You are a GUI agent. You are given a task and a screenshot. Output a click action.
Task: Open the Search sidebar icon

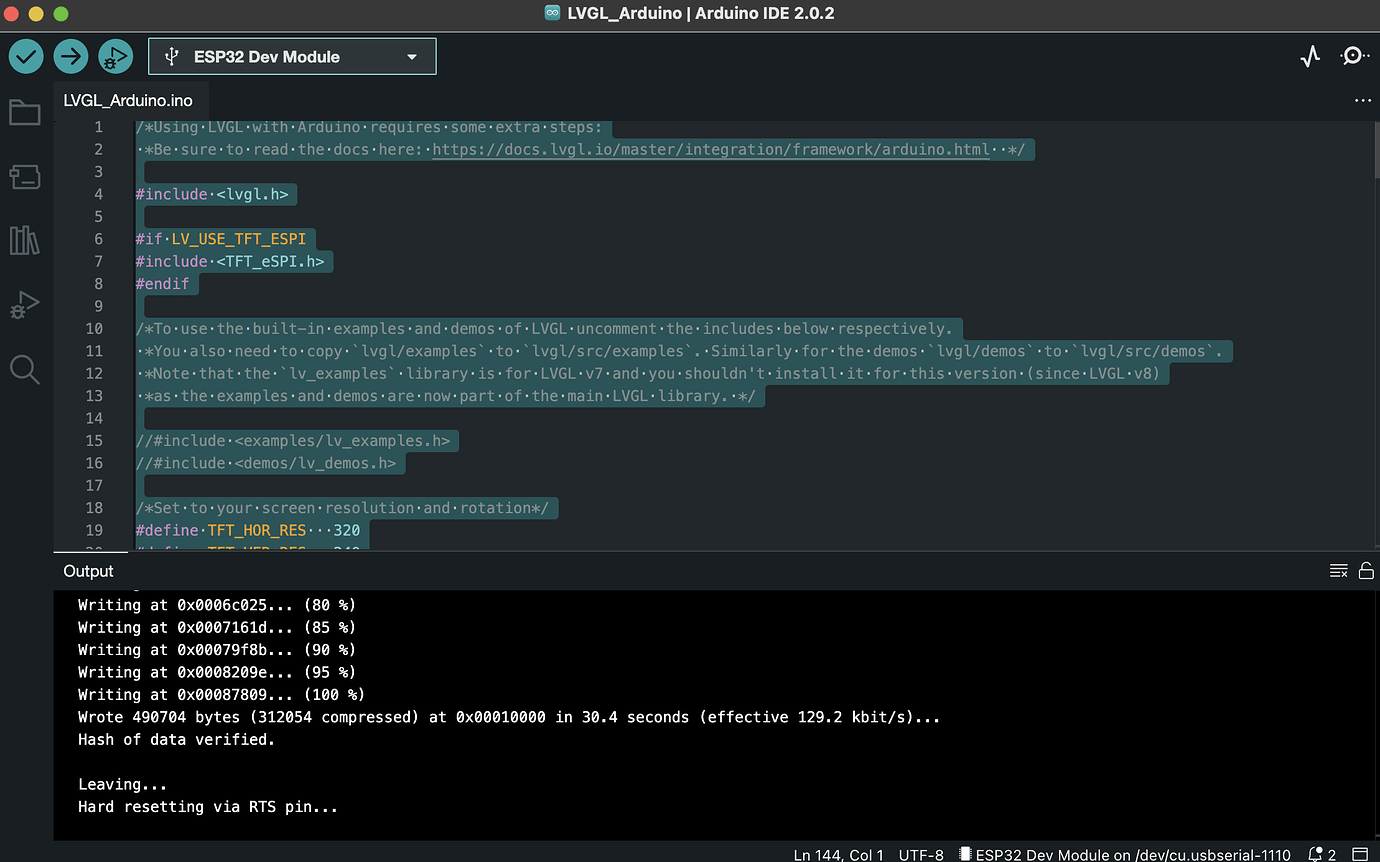[25, 369]
